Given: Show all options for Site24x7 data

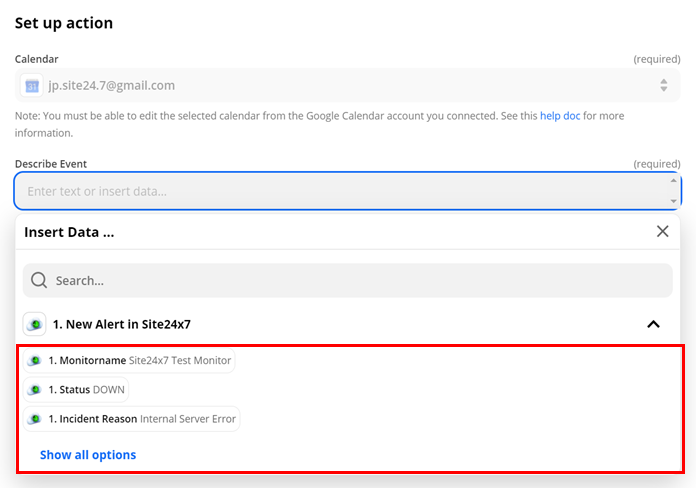Looking at the screenshot, I should (x=88, y=455).
